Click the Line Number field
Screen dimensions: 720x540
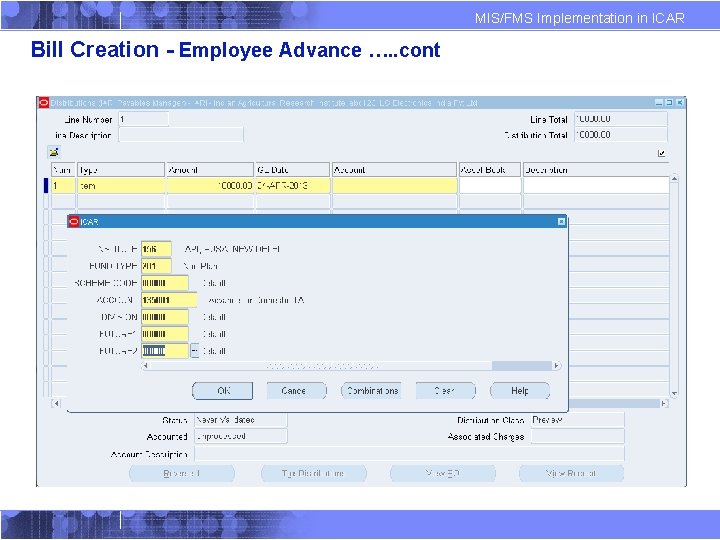point(144,119)
